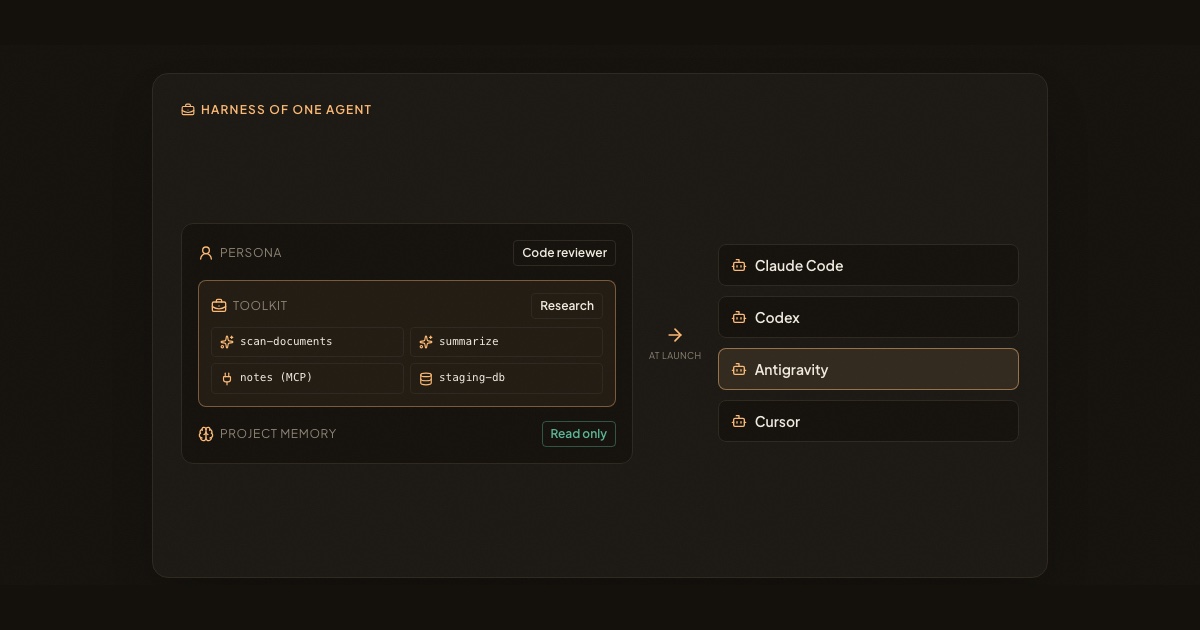1200x630 pixels.
Task: Click the robot icon beside Codex
Action: click(x=739, y=318)
